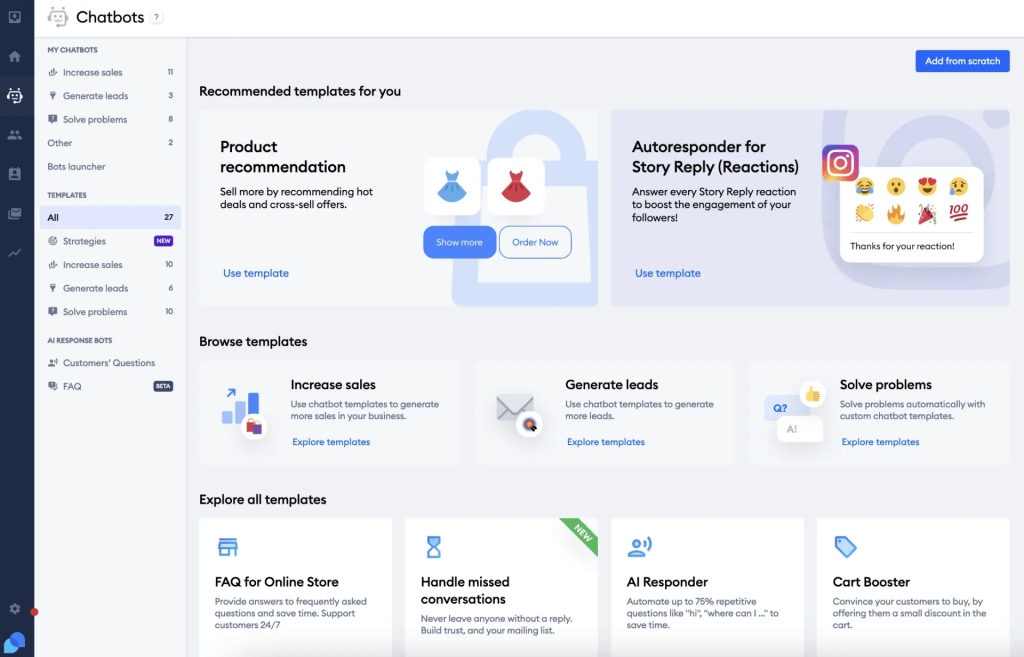1024x657 pixels.
Task: Open the Visitors people icon in sidebar
Action: click(15, 135)
